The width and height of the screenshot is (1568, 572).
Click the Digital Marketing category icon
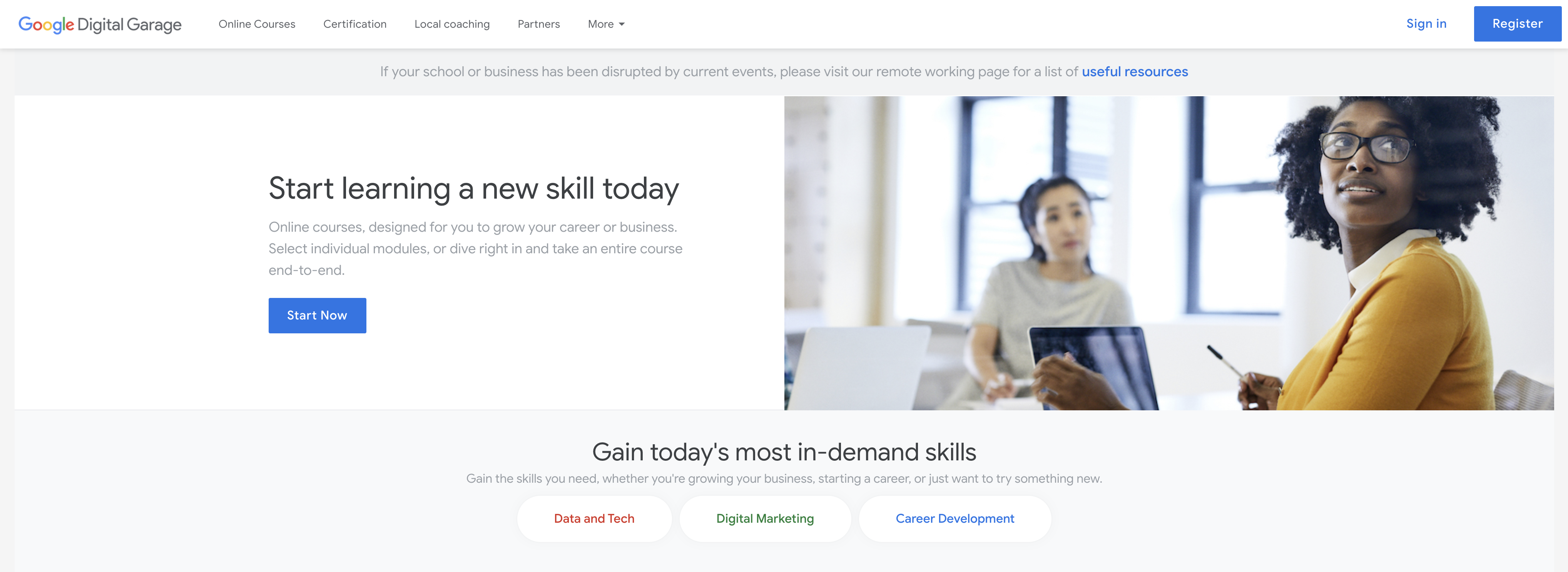pyautogui.click(x=765, y=518)
